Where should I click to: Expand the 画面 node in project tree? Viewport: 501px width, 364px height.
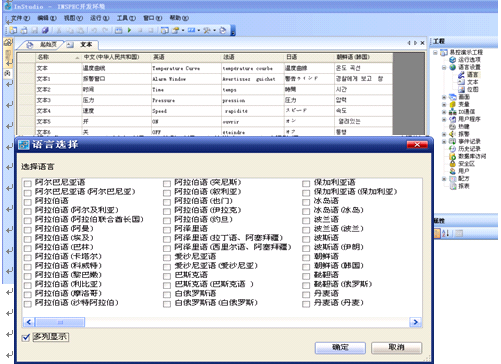444,97
